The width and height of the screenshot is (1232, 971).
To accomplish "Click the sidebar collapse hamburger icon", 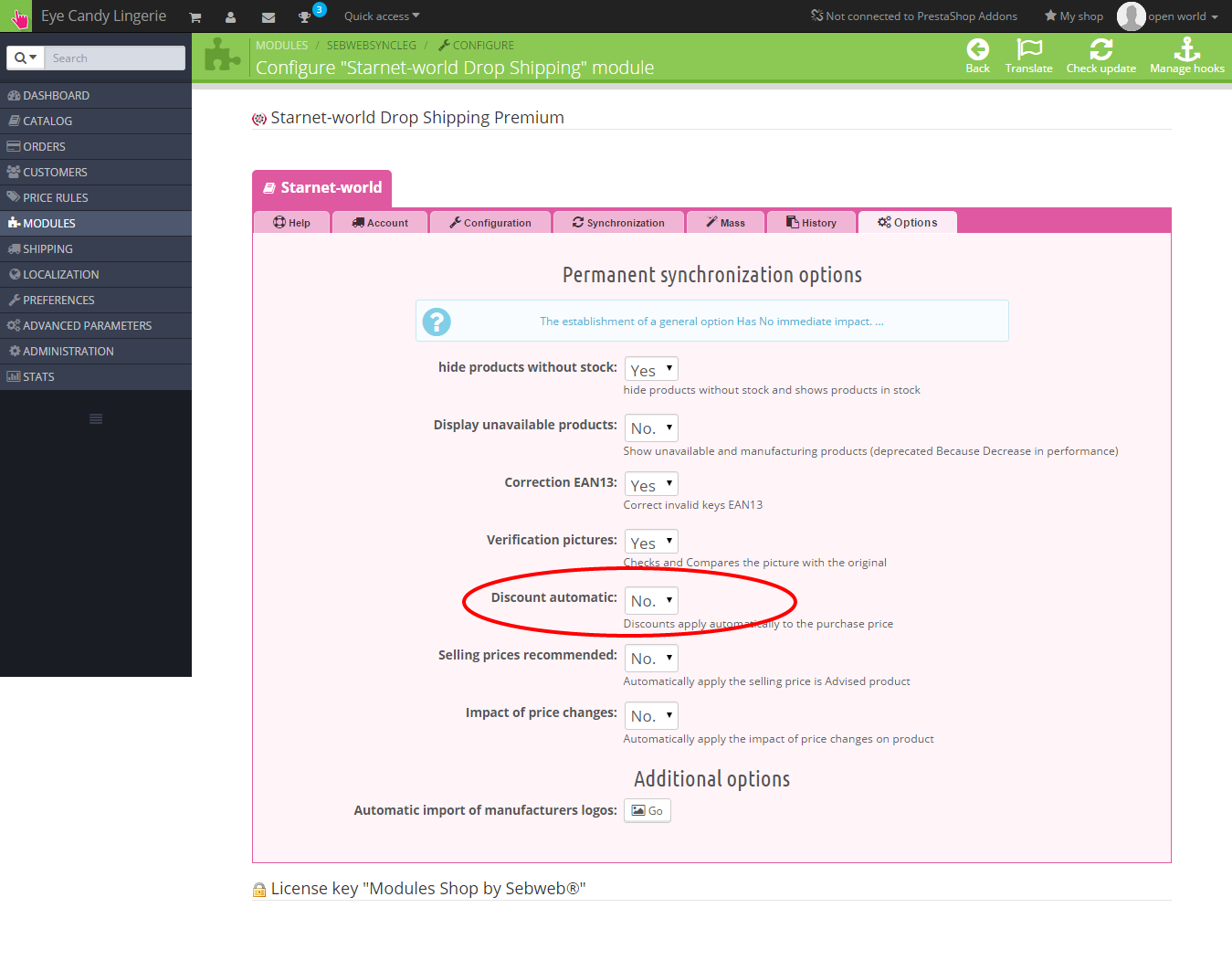I will pos(96,418).
